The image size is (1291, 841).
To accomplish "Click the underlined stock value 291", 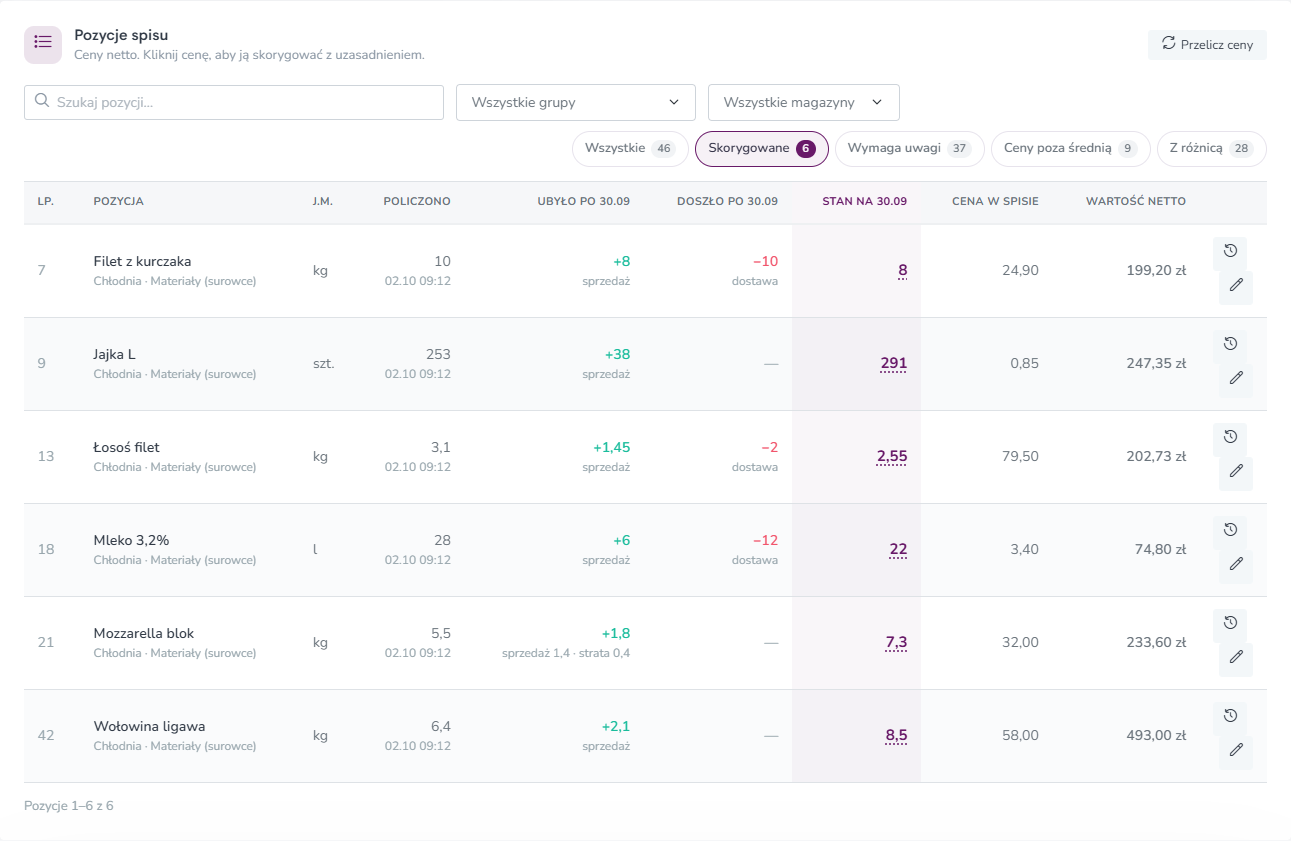I will pos(894,363).
